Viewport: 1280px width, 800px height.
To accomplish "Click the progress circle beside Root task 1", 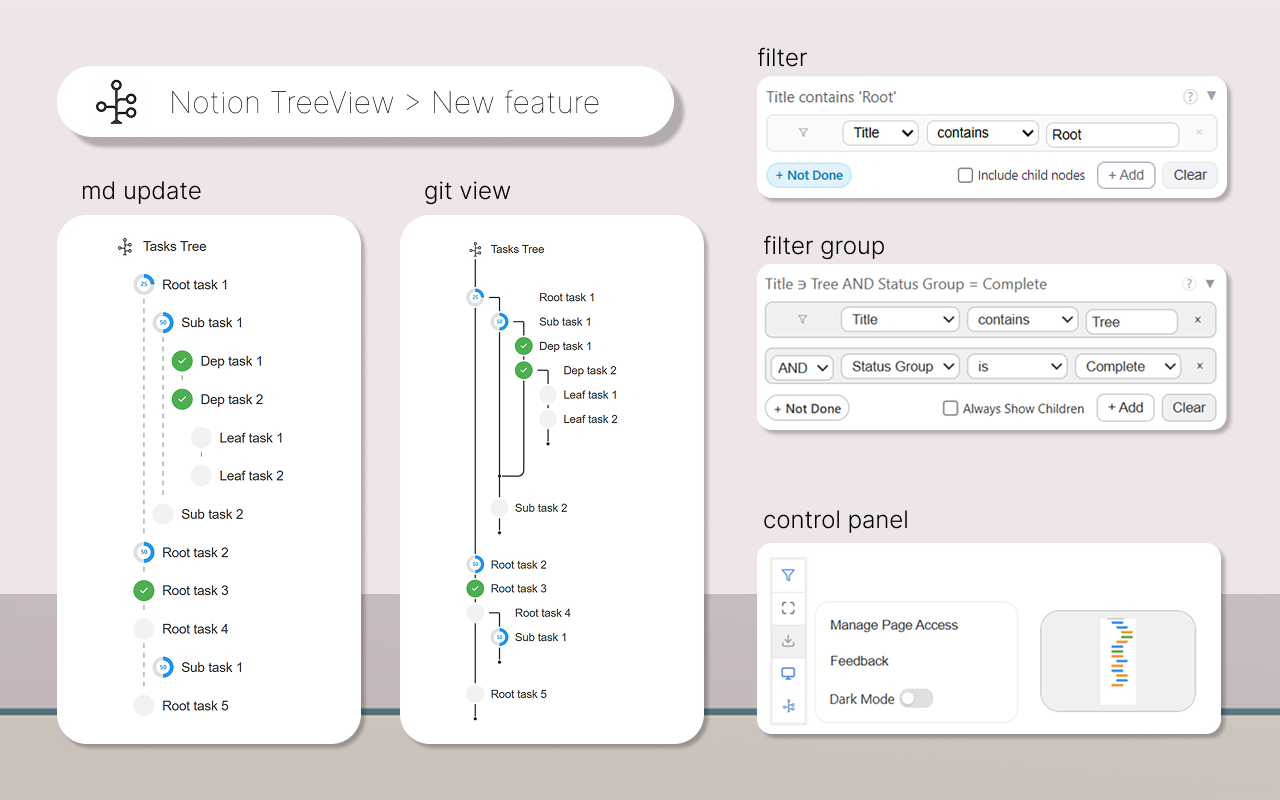I will click(143, 284).
